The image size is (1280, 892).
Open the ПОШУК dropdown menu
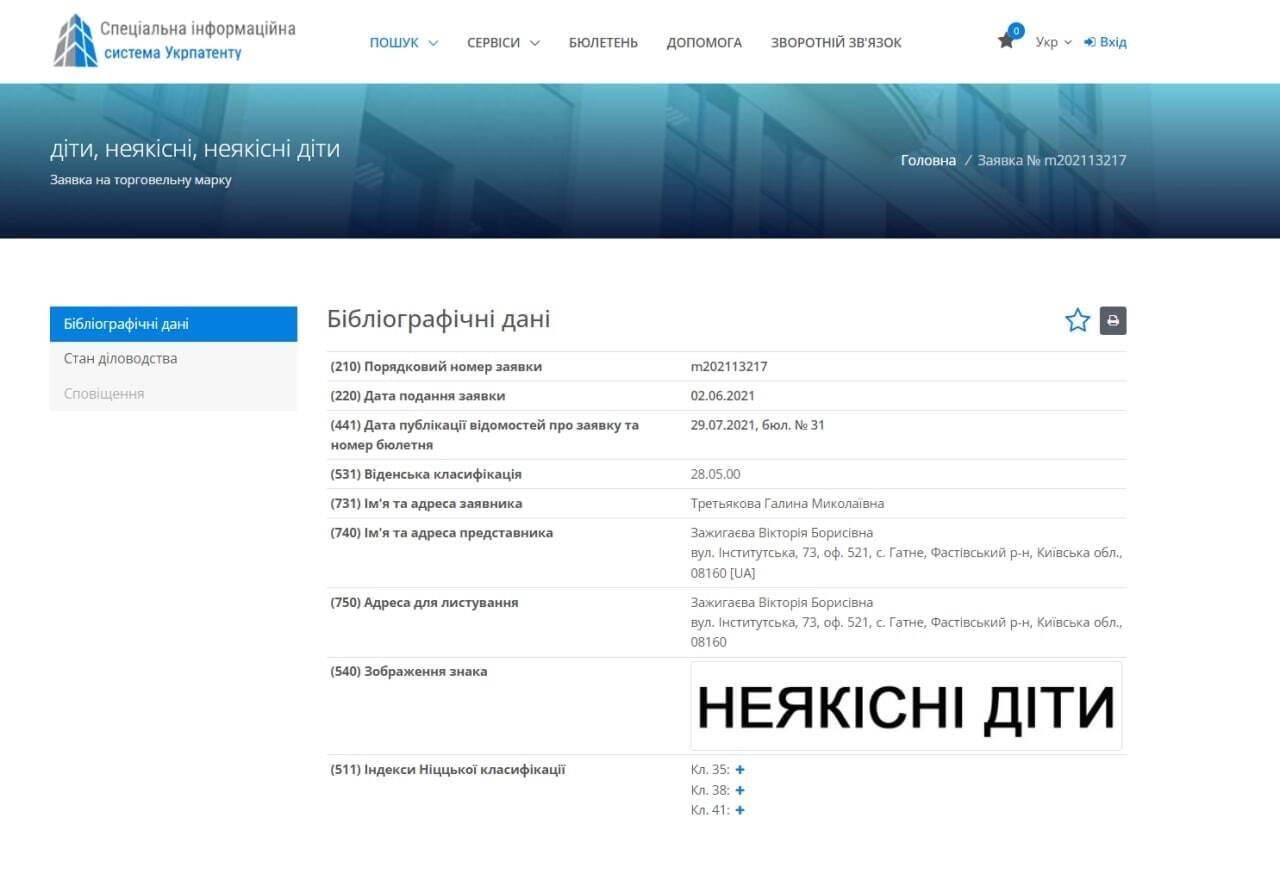point(403,42)
